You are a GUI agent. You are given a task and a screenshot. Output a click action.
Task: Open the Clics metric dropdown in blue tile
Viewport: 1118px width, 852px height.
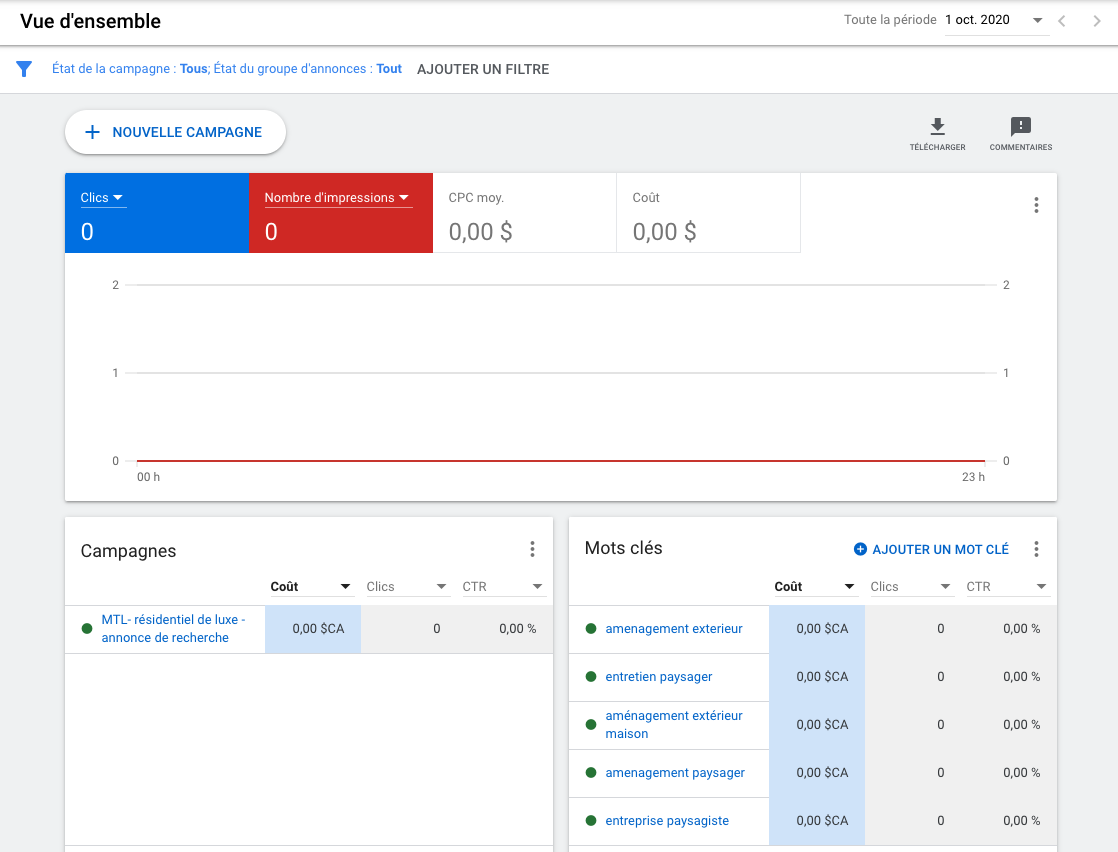point(103,197)
